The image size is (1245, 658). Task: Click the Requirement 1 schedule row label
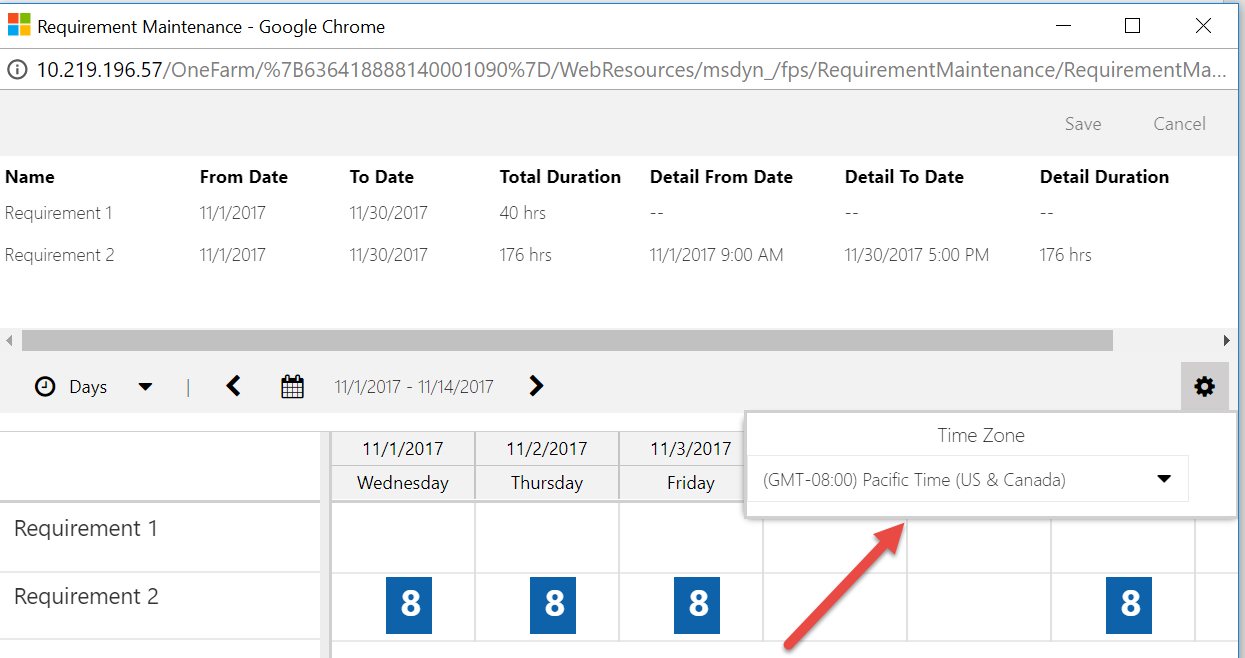86,529
